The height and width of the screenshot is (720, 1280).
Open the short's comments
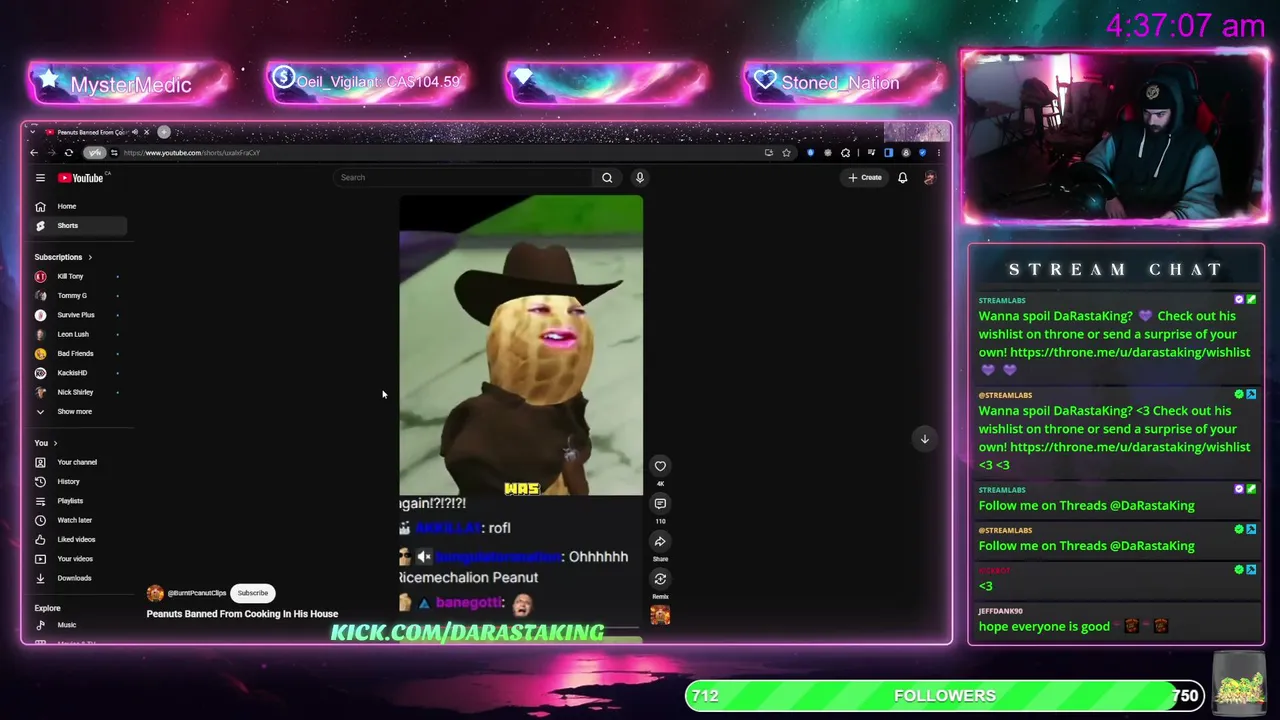[x=660, y=504]
